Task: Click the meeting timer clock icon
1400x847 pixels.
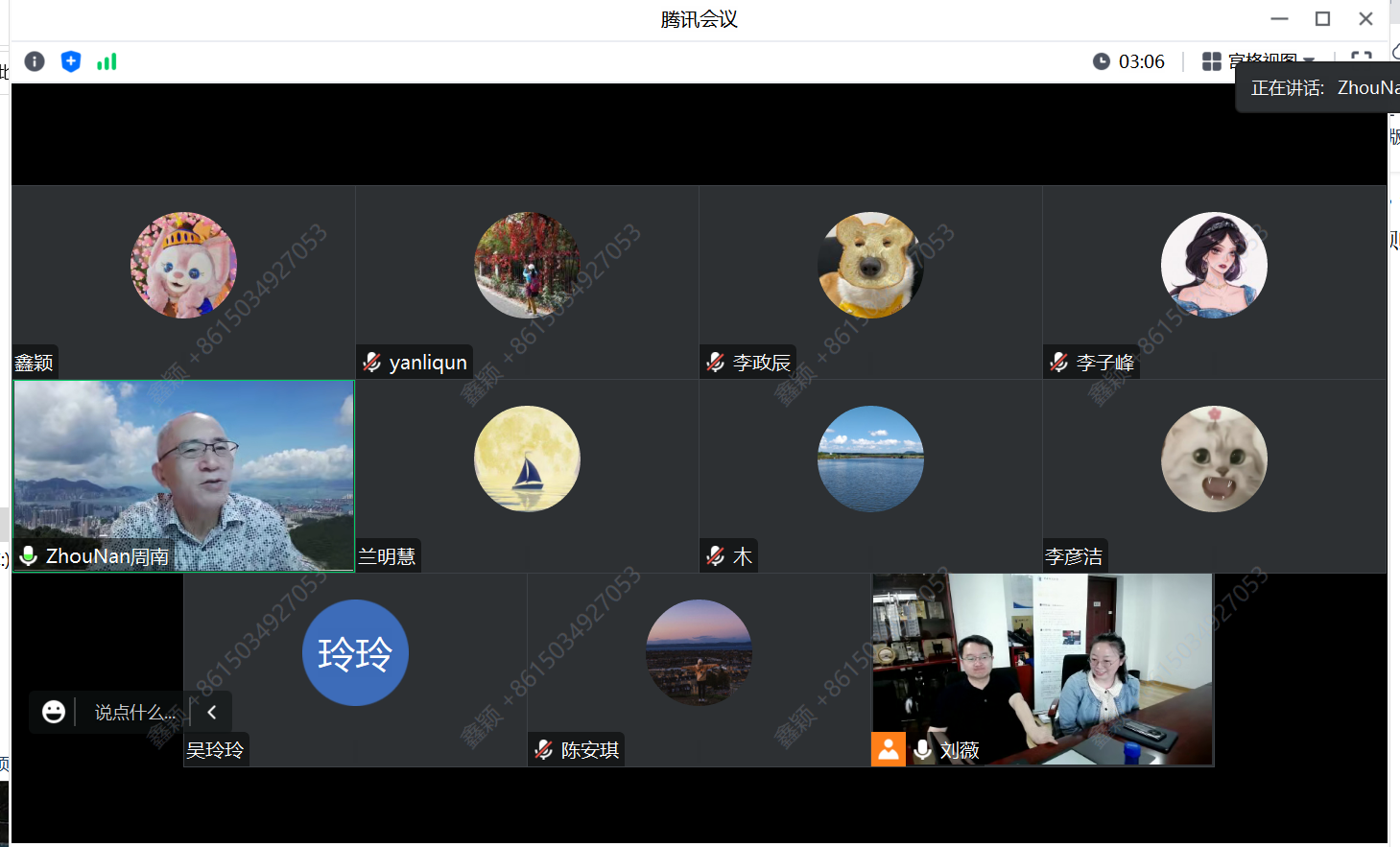Action: click(1102, 61)
